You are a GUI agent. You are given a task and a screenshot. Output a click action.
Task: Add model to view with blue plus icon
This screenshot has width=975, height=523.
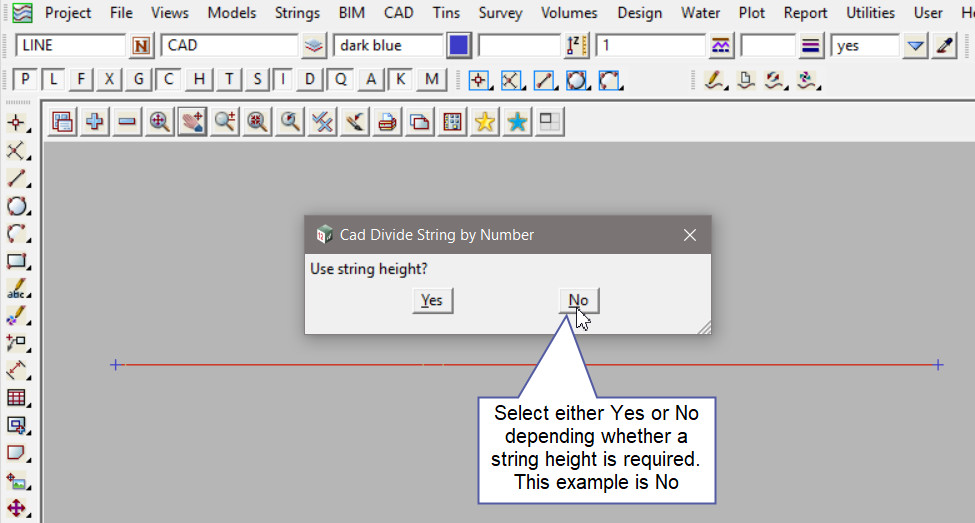pyautogui.click(x=95, y=122)
